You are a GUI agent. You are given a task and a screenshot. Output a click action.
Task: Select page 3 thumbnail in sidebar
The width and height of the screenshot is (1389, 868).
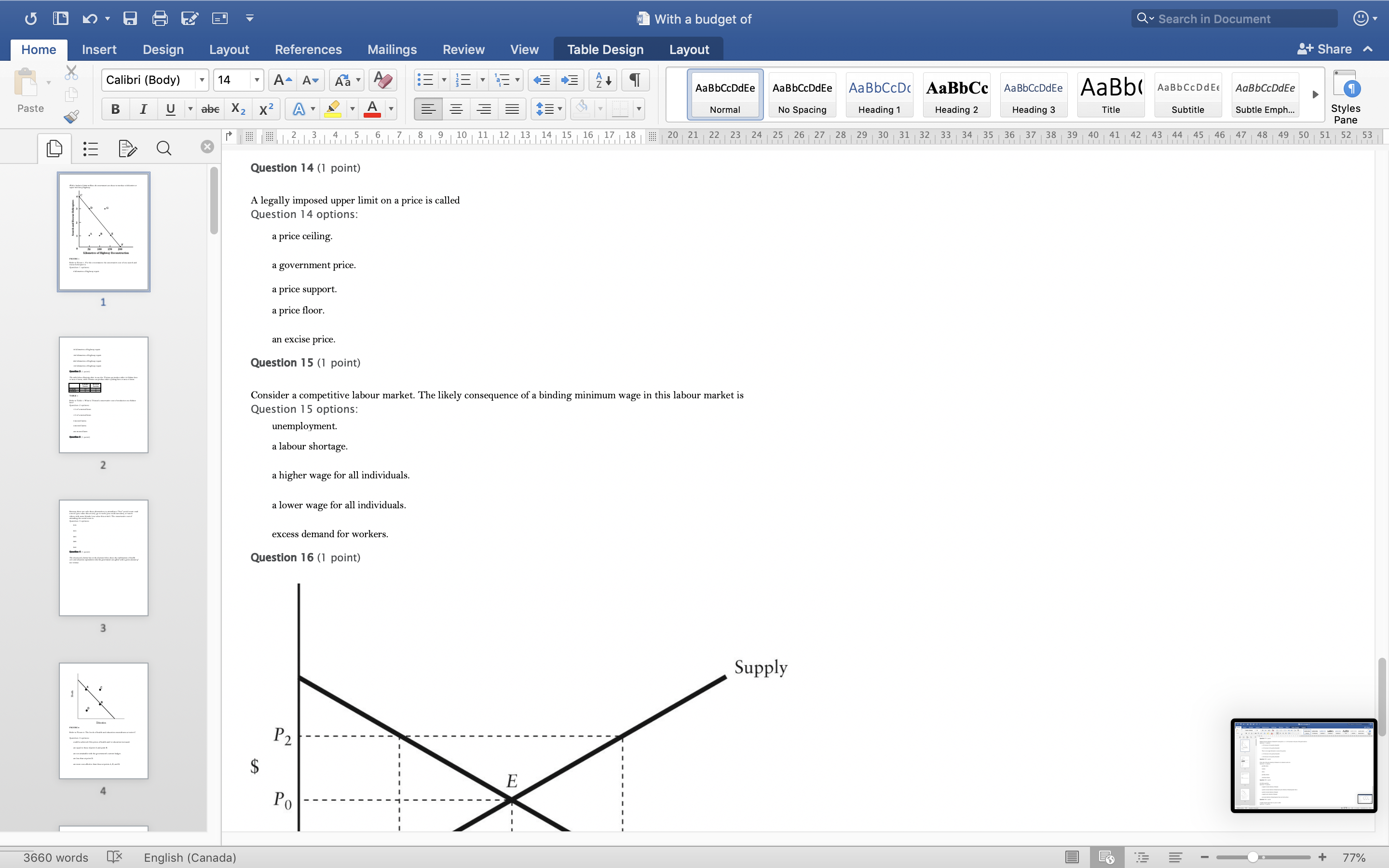tap(103, 557)
